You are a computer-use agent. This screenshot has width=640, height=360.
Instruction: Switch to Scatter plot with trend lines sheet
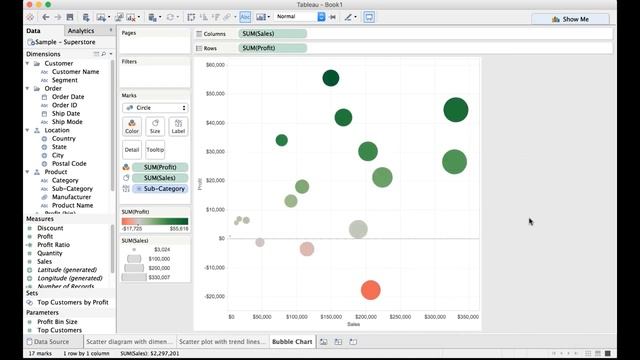(222, 342)
